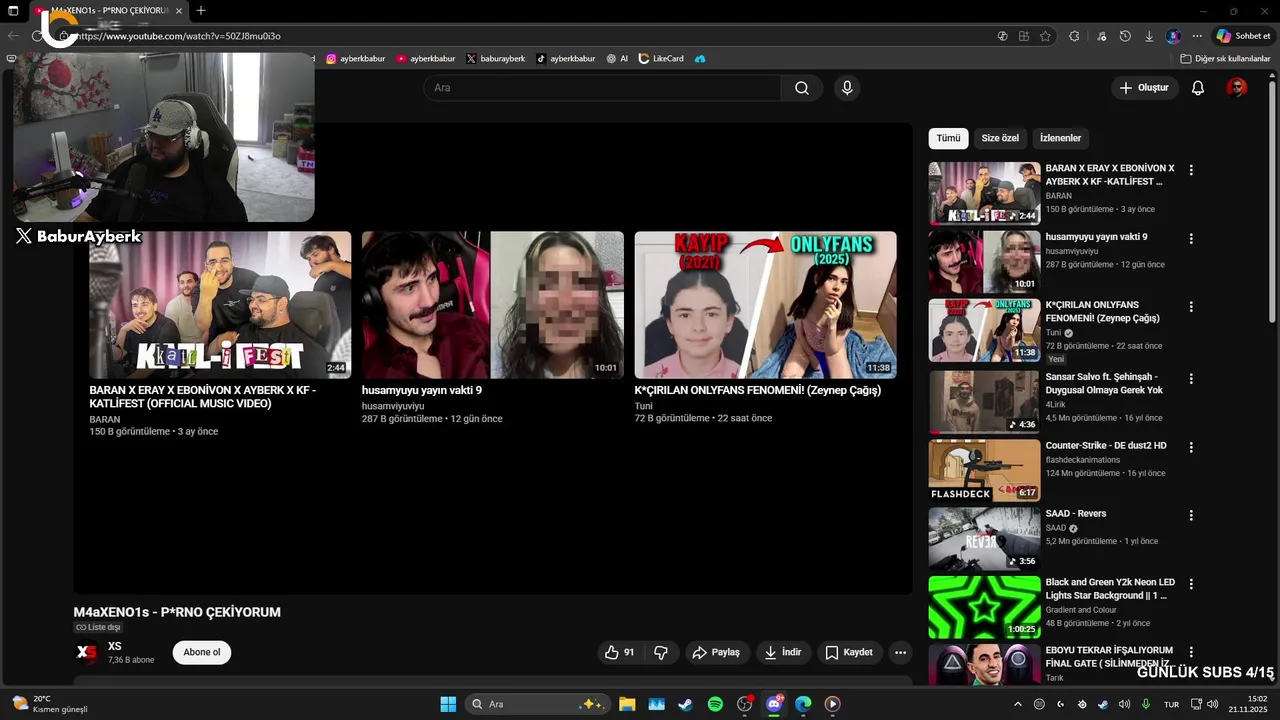Open File Explorer from the taskbar

point(627,704)
